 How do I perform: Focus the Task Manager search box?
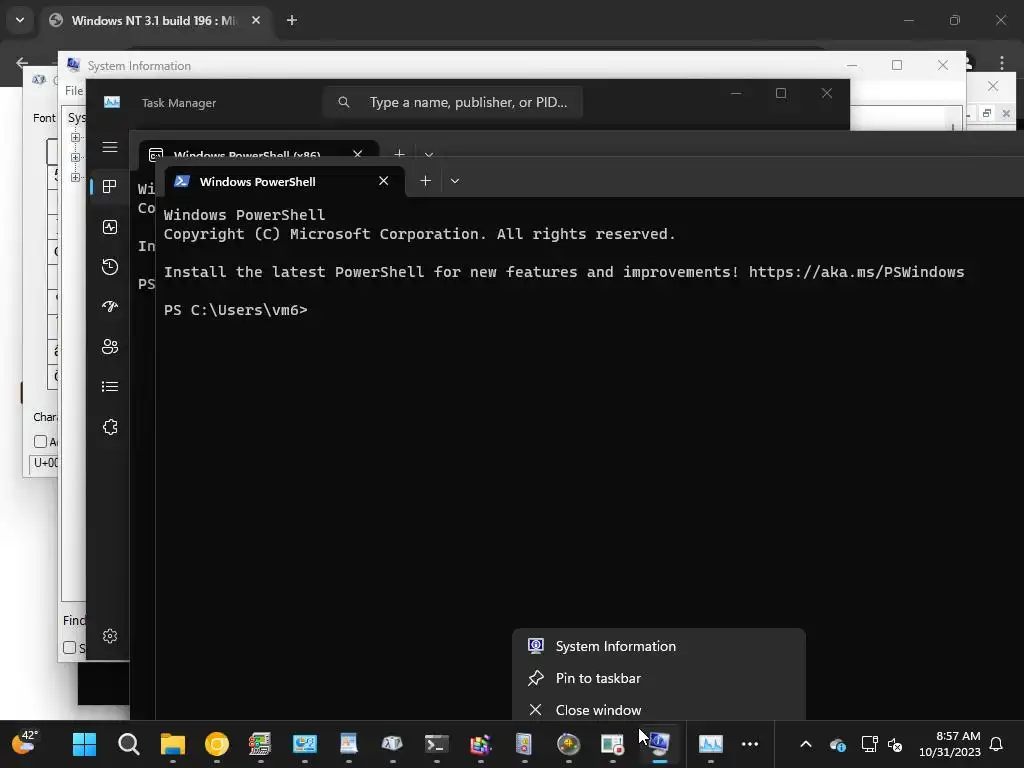(453, 102)
